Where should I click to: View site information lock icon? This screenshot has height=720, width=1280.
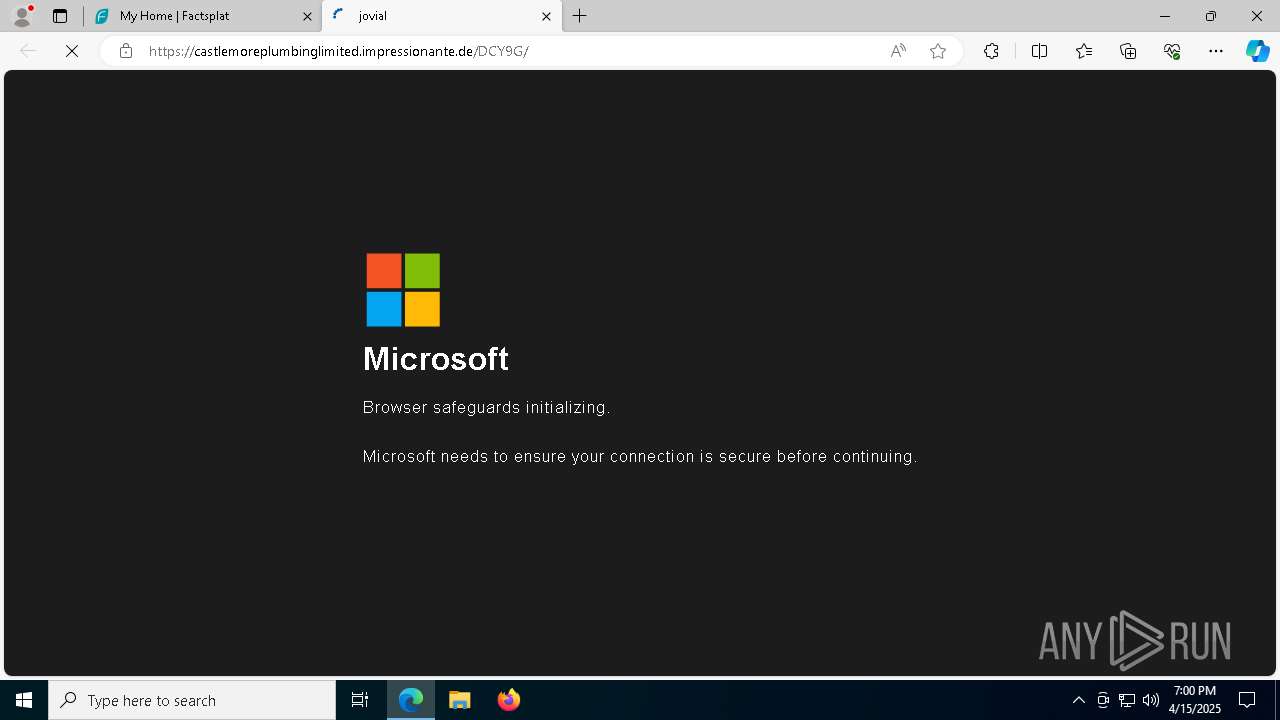point(126,51)
